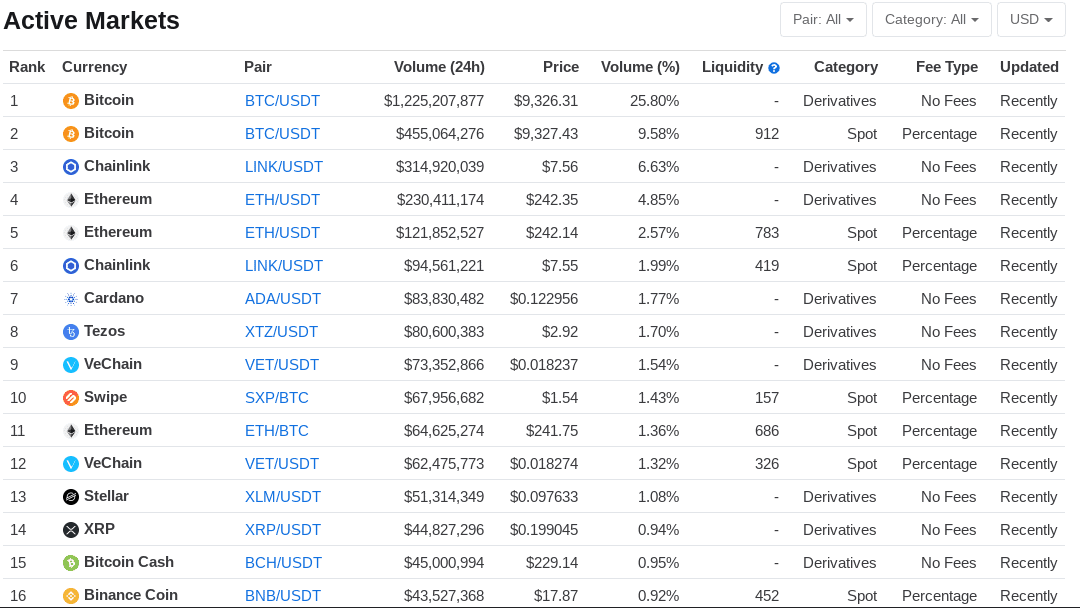
Task: Click the Rank column header
Action: tap(27, 67)
